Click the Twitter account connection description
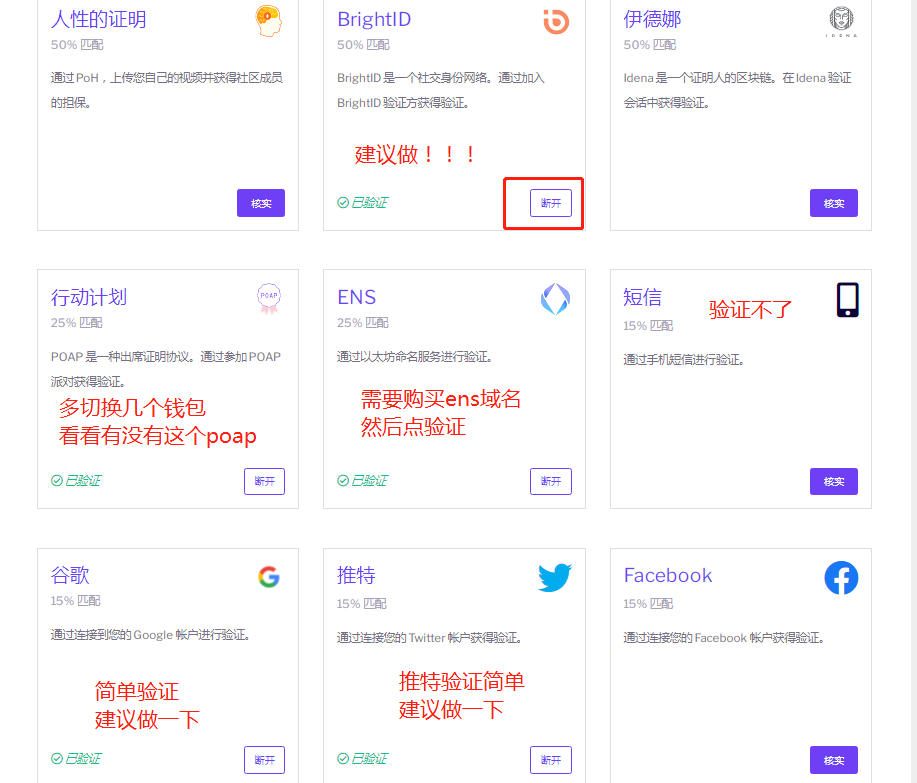Screen dimensions: 917x783 [x=429, y=638]
